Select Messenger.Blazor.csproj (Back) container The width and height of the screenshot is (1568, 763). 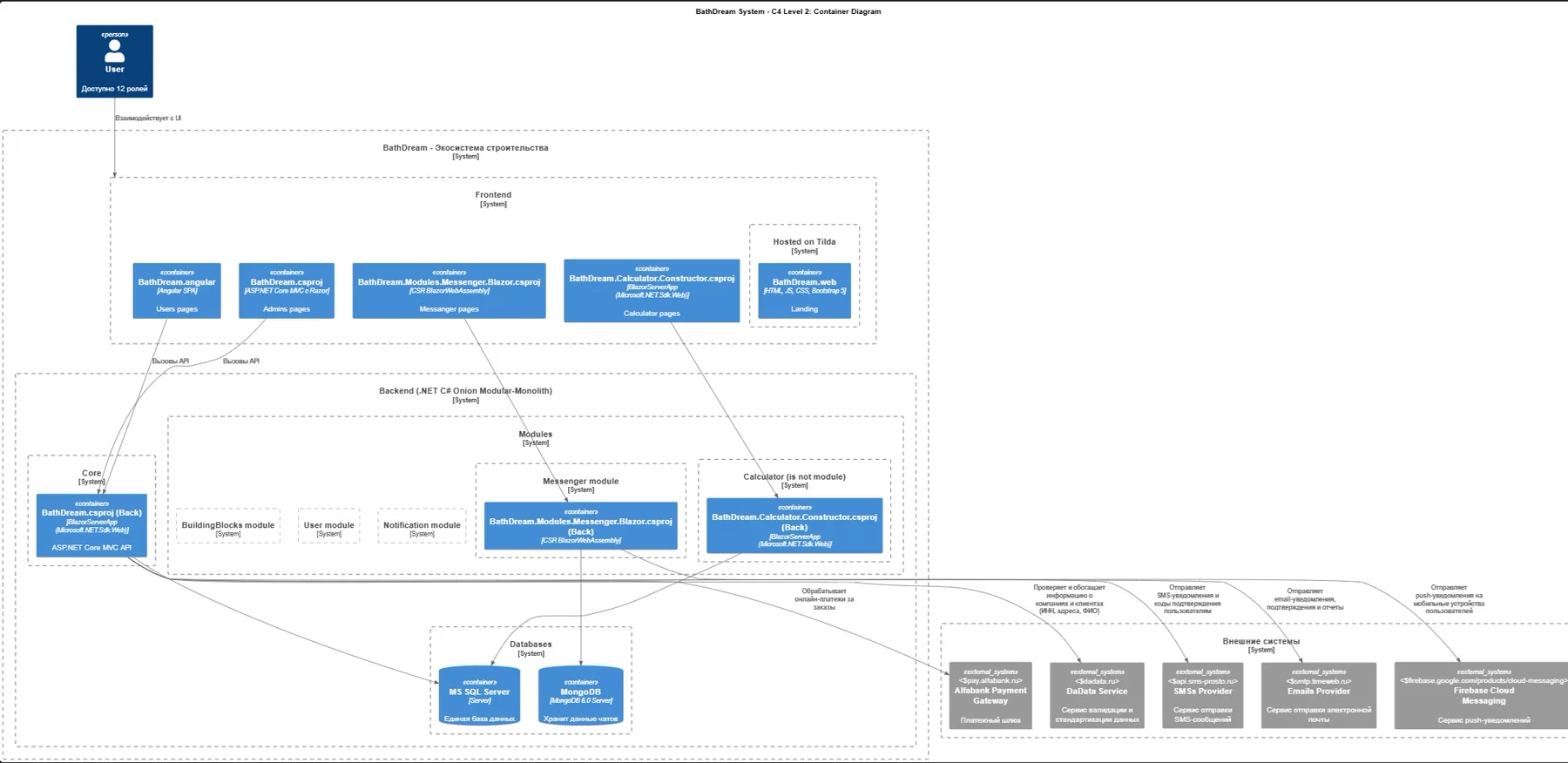pos(581,526)
